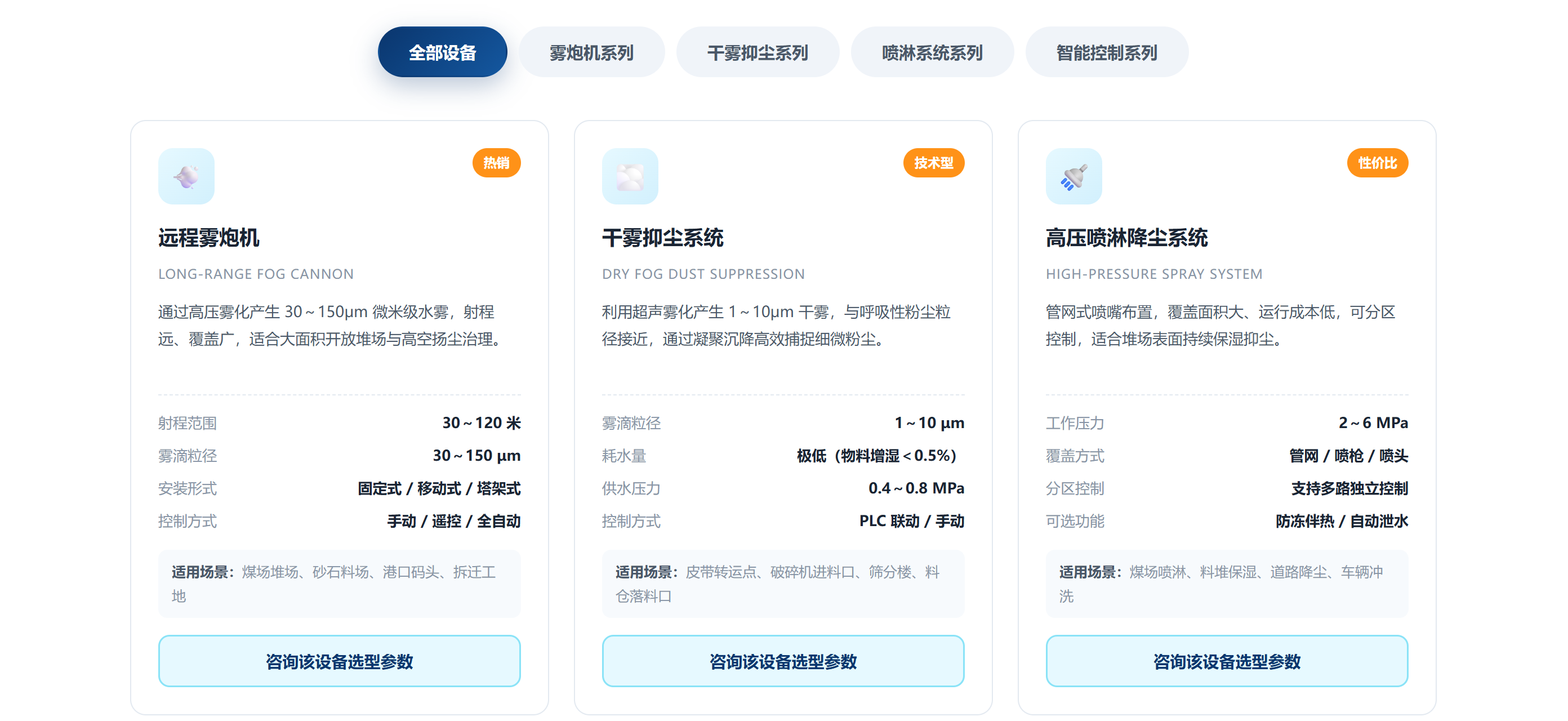Image resolution: width=1568 pixels, height=721 pixels.
Task: Click 咨询该设备选型参数 under 干雾抑尘系统
Action: point(783,661)
